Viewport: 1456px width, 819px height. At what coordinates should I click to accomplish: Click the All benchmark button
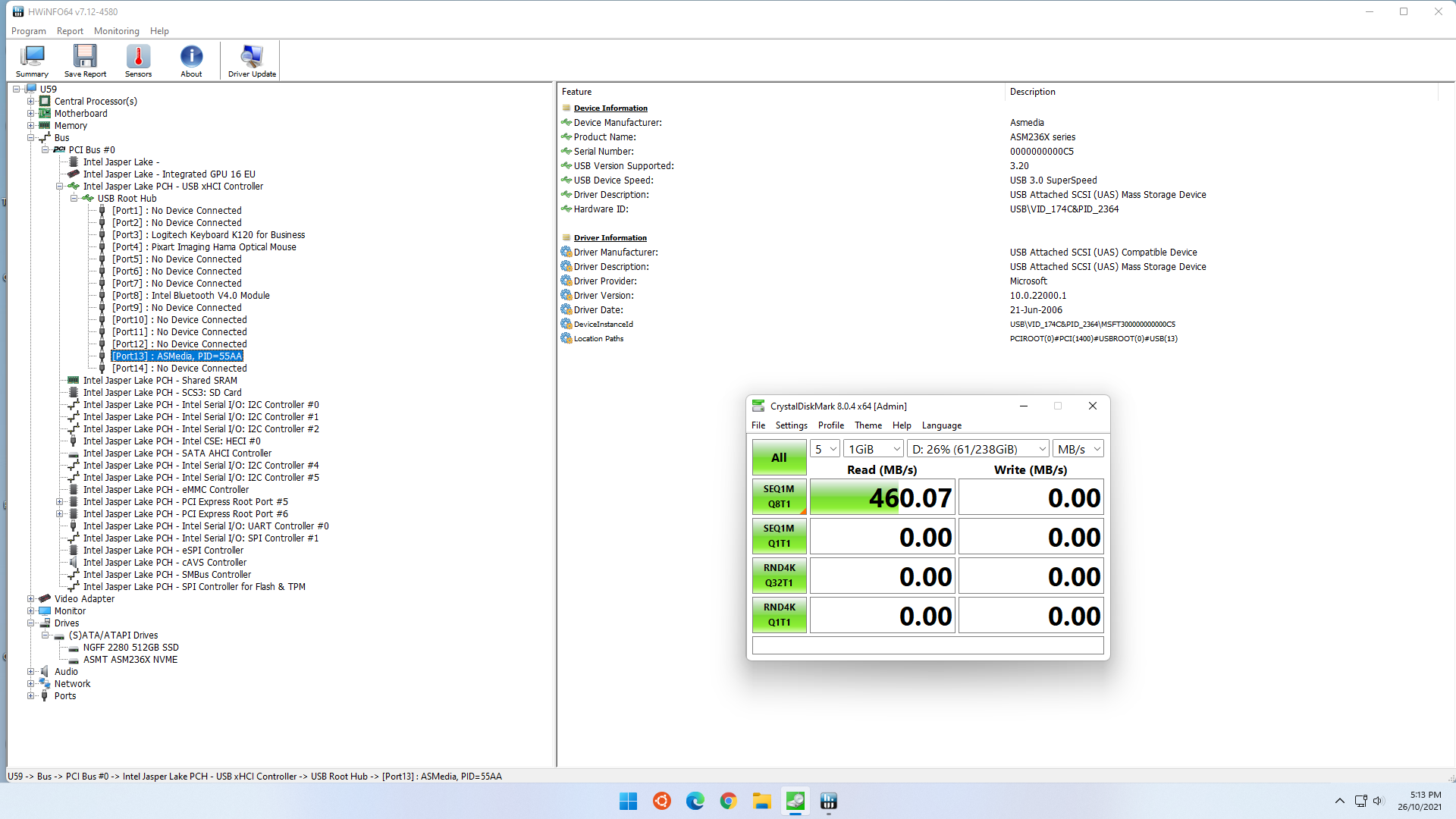tap(779, 457)
